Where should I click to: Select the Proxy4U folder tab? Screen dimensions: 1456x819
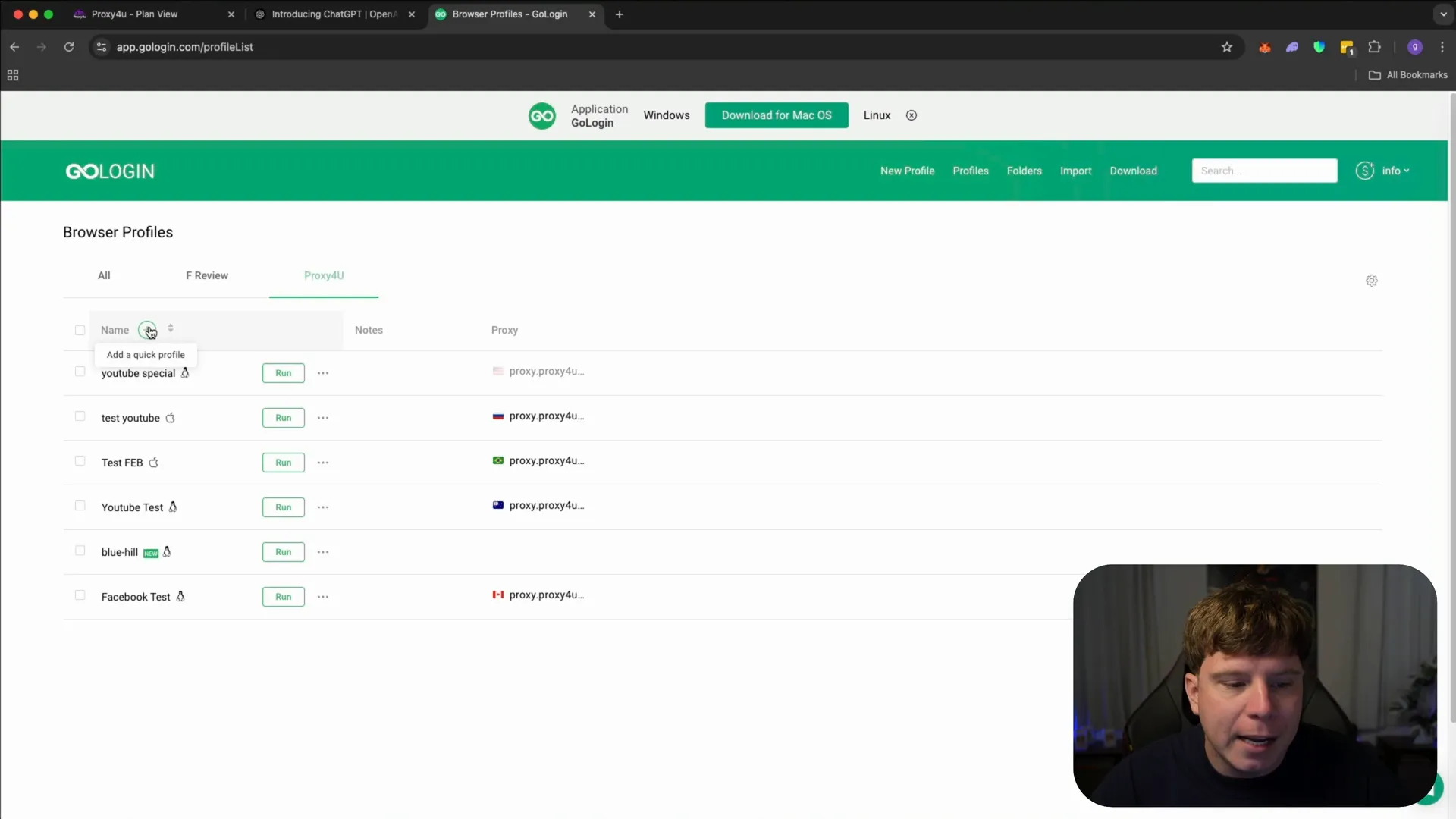324,275
